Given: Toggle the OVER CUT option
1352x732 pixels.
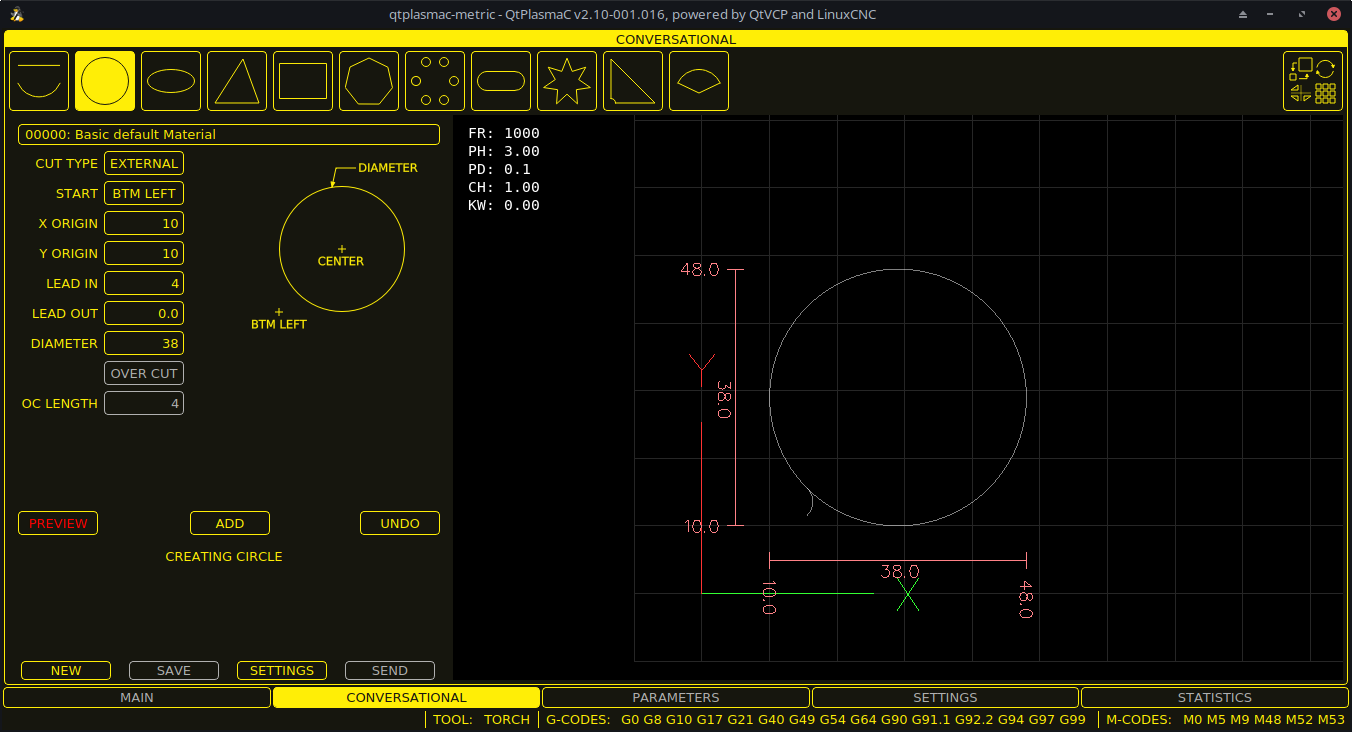Looking at the screenshot, I should click(143, 373).
